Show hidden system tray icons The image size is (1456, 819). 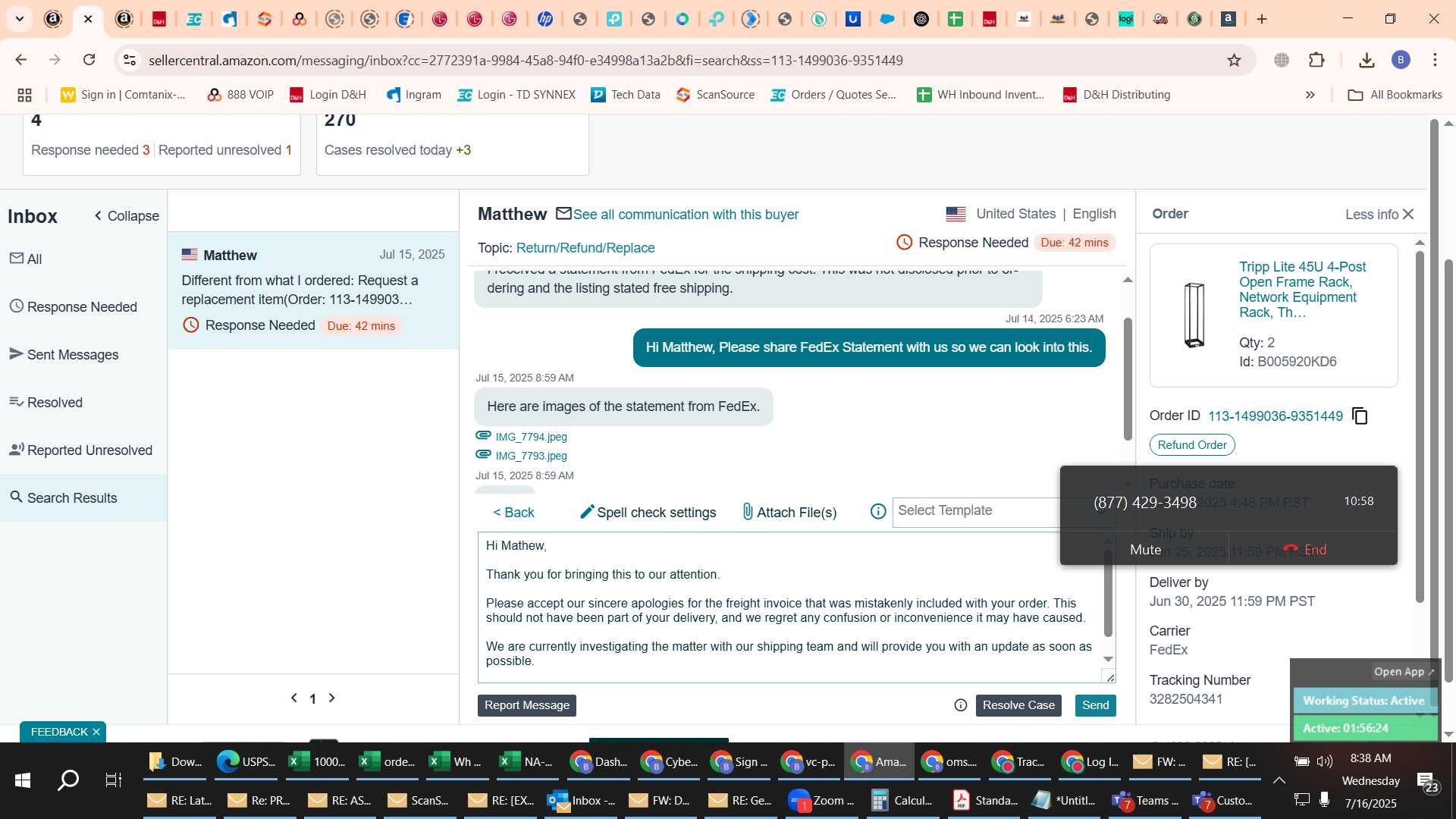(1279, 780)
